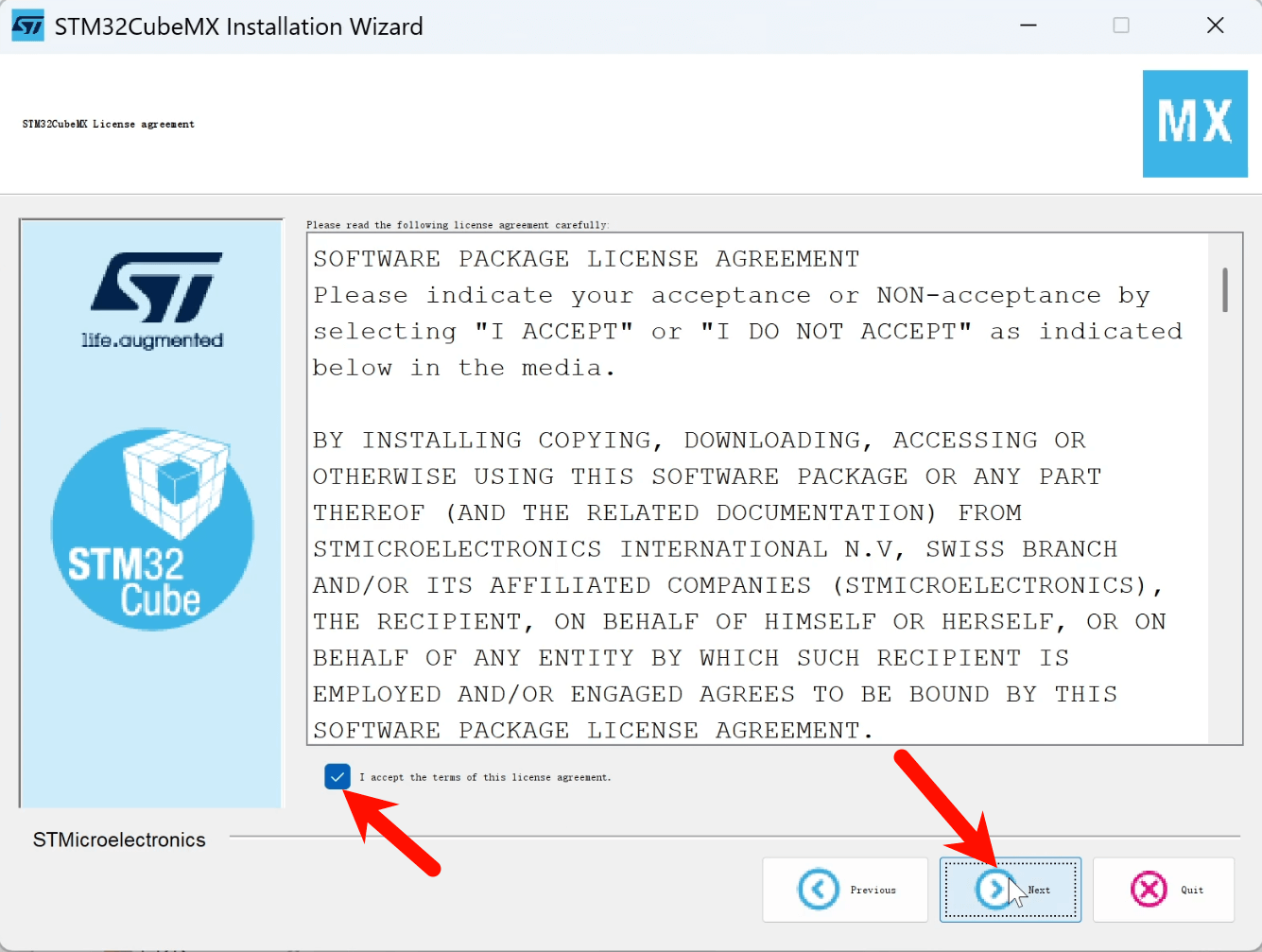This screenshot has height=952, width=1262.
Task: Click the STMicroelectronics footer label
Action: 119,839
